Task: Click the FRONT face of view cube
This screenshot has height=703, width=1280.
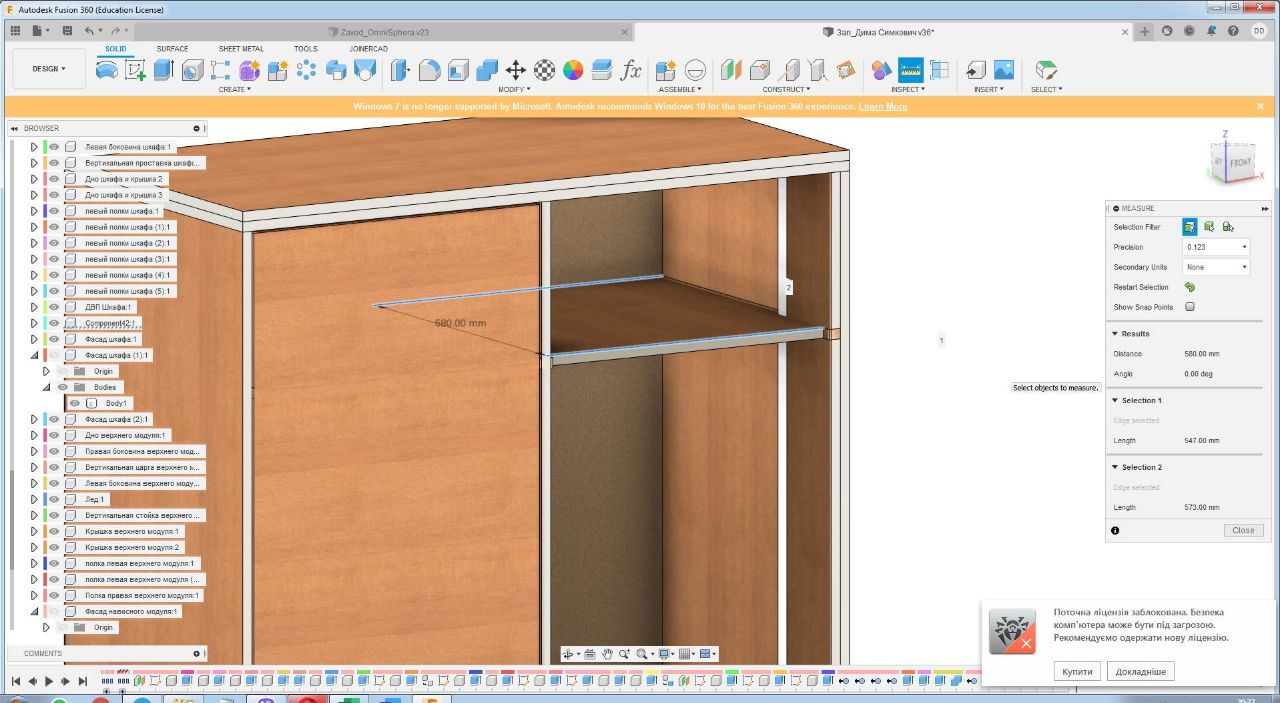Action: 1239,161
